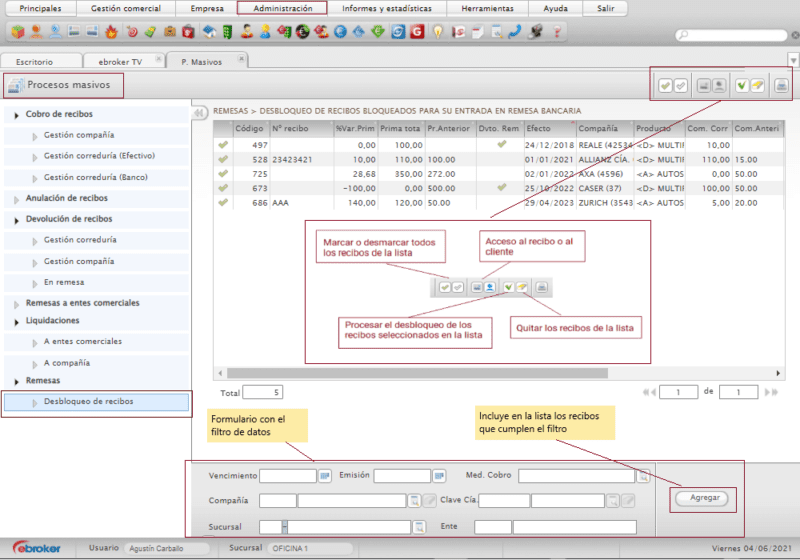The height and width of the screenshot is (560, 800).
Task: Click the colored cube icon in main toolbar
Action: (x=18, y=32)
